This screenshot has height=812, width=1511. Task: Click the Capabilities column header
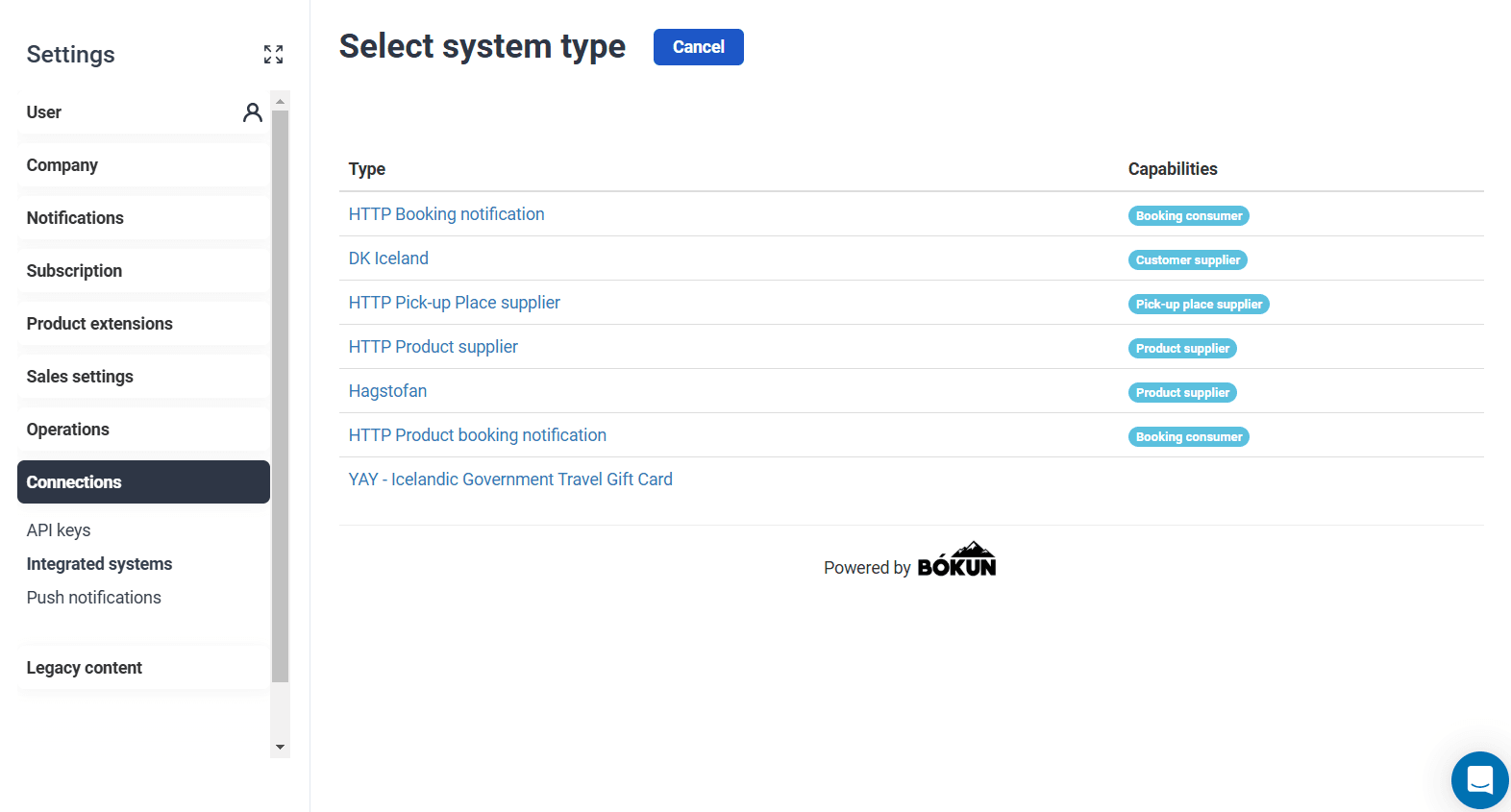[x=1173, y=169]
